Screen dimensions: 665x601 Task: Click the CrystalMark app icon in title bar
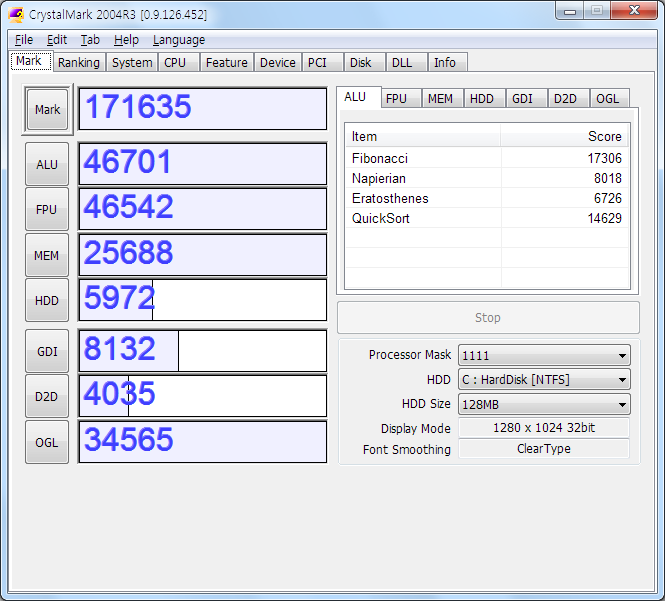point(16,14)
